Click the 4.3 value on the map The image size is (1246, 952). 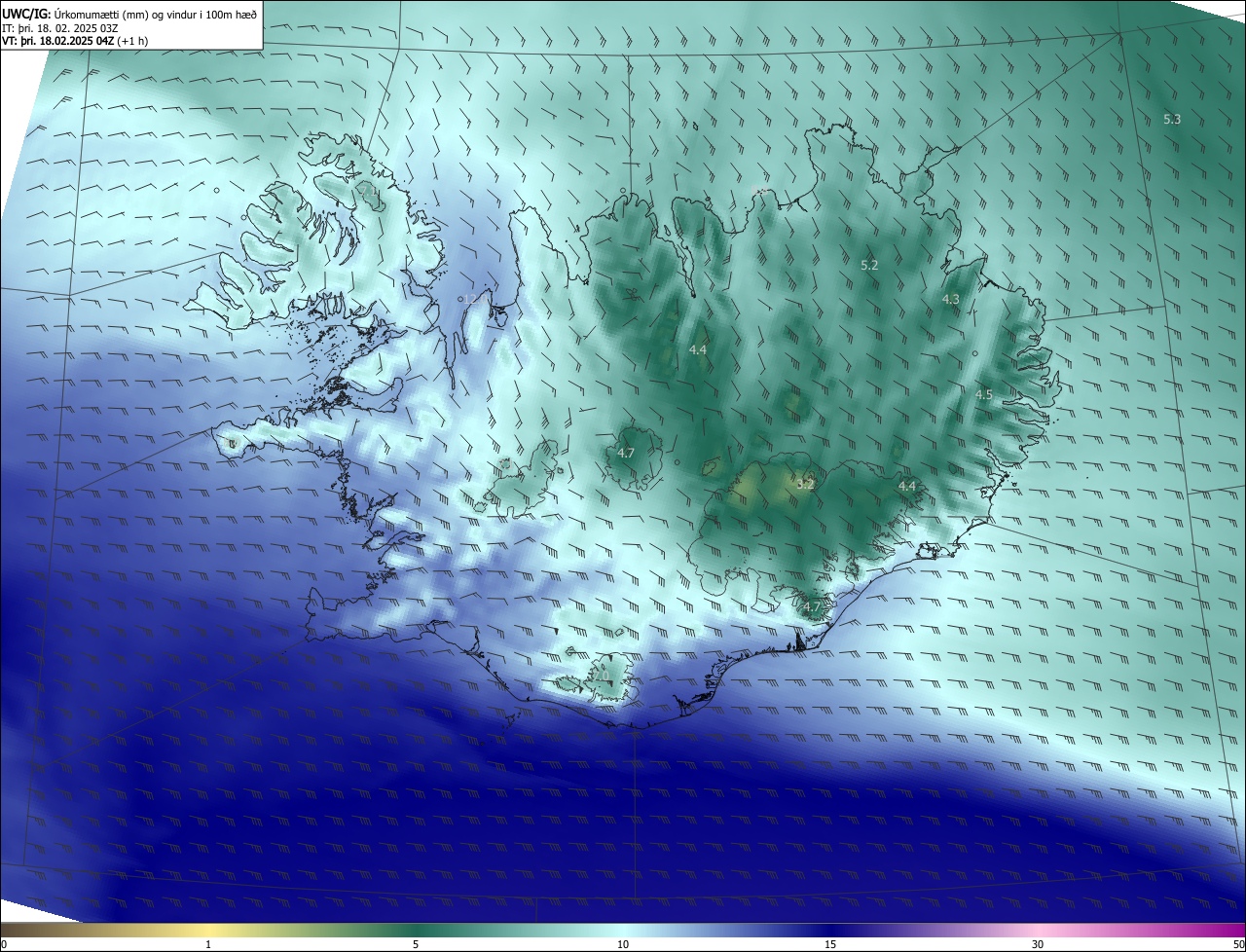click(951, 299)
